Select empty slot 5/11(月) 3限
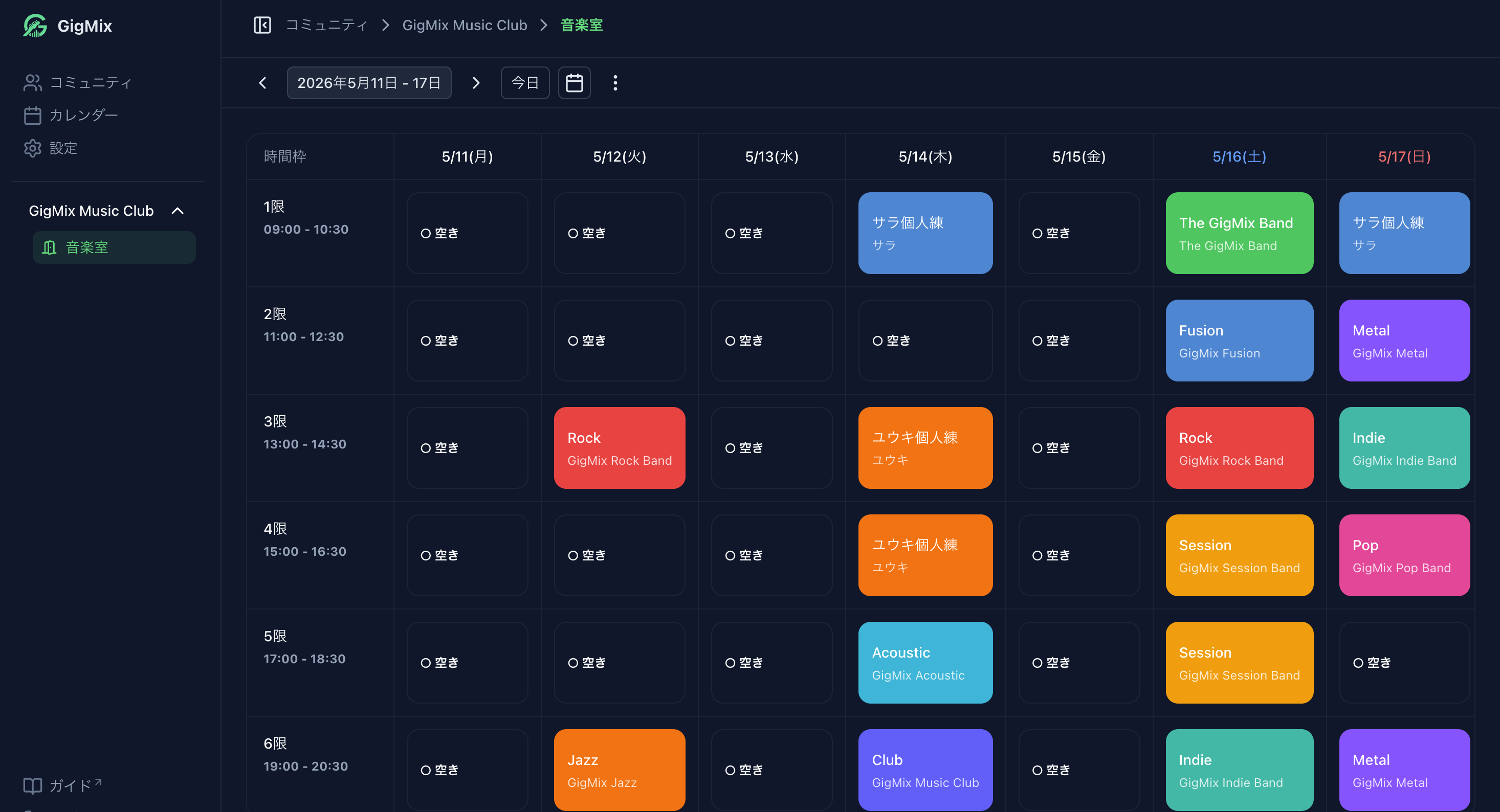 (x=467, y=447)
